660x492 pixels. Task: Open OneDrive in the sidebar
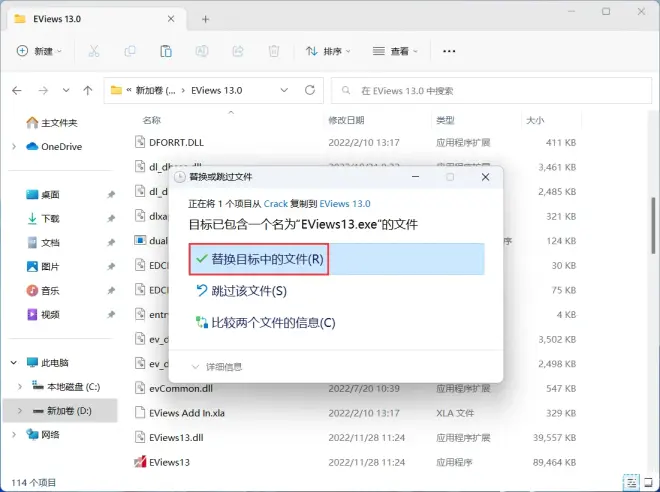[54, 146]
